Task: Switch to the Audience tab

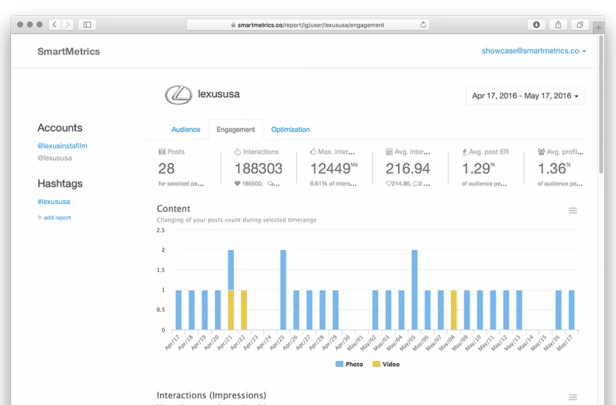Action: [186, 129]
